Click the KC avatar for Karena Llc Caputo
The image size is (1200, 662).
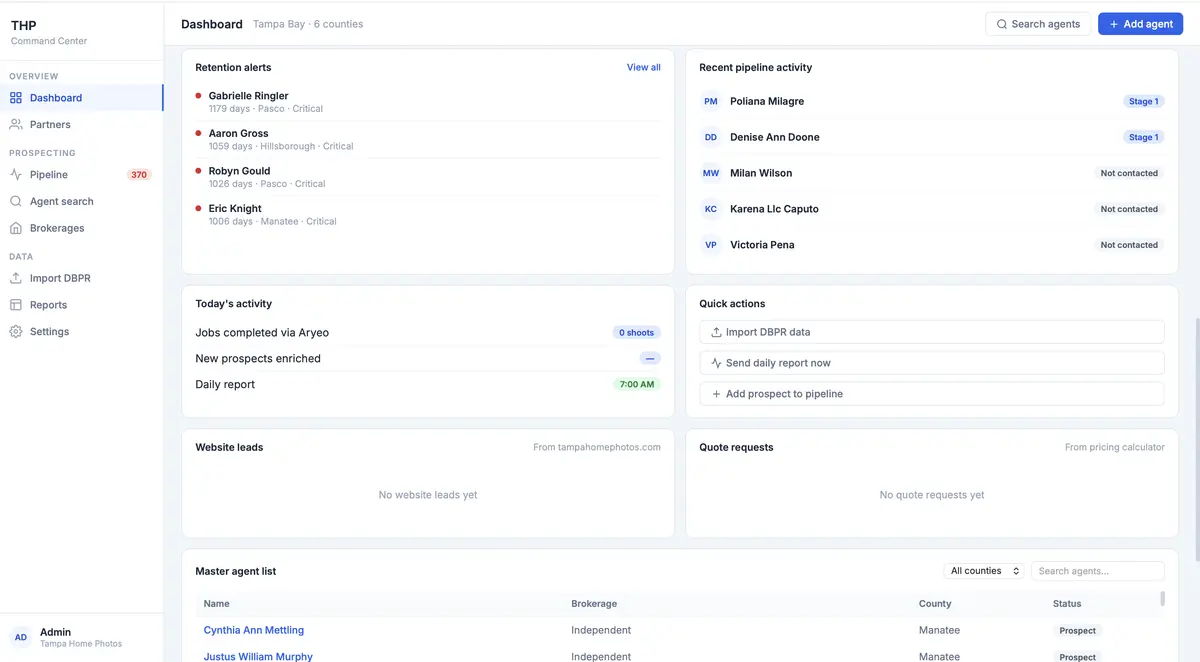coord(711,209)
